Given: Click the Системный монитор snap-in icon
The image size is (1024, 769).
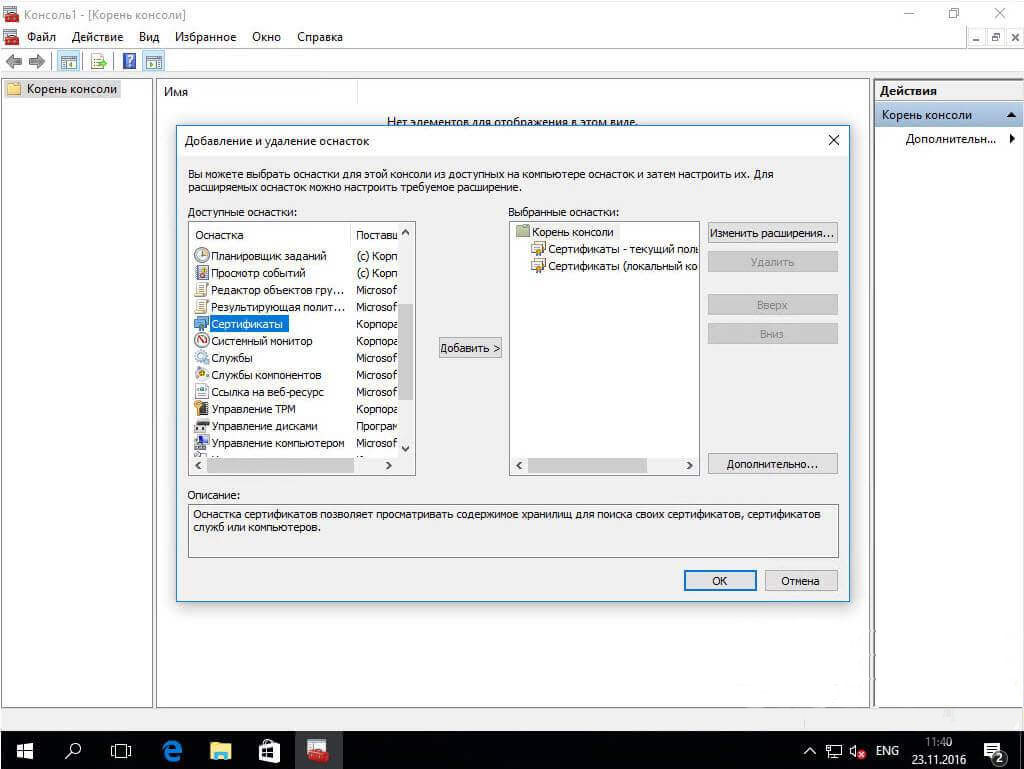Looking at the screenshot, I should (x=202, y=340).
